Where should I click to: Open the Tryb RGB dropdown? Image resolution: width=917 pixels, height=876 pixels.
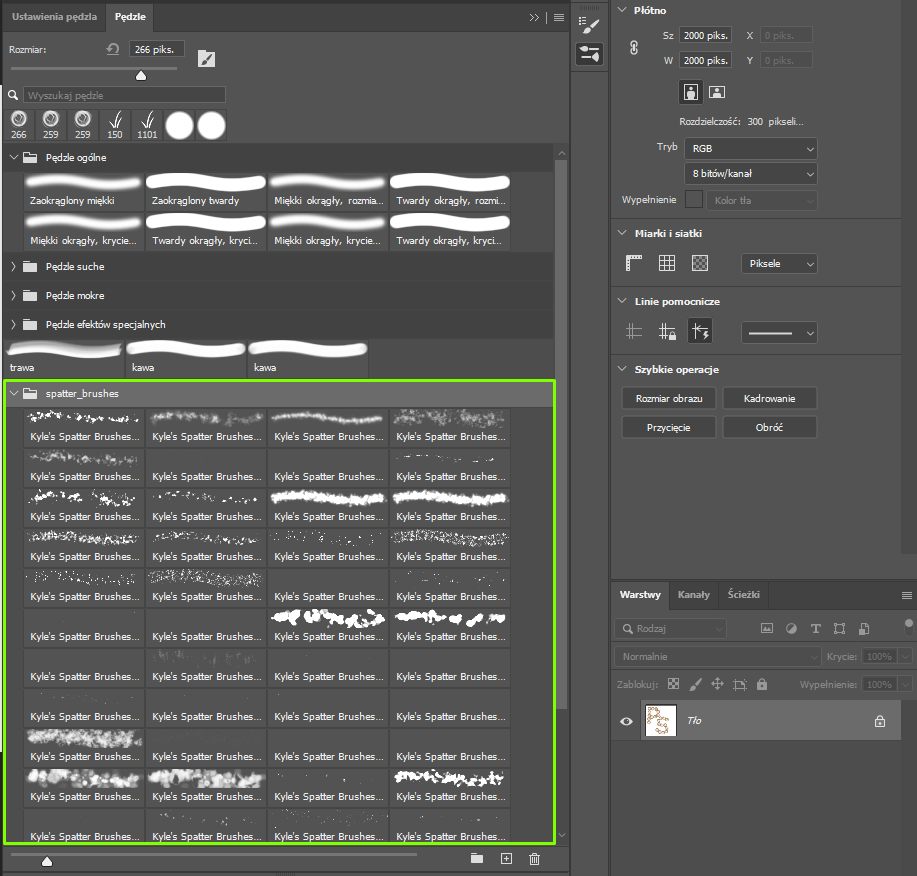pyautogui.click(x=751, y=149)
